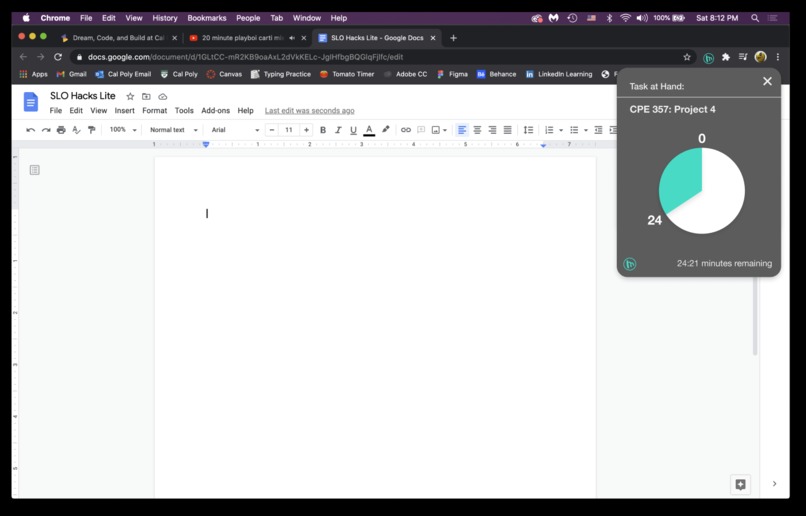Open the Normal text style dropdown
The width and height of the screenshot is (806, 516).
(x=174, y=130)
